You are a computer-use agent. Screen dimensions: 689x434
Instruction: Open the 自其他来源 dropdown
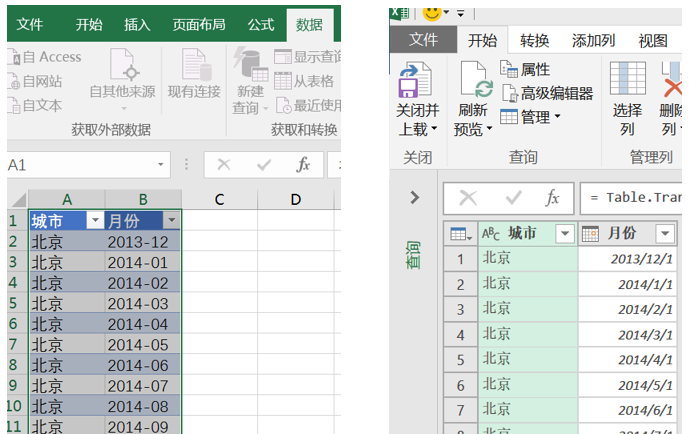click(123, 73)
